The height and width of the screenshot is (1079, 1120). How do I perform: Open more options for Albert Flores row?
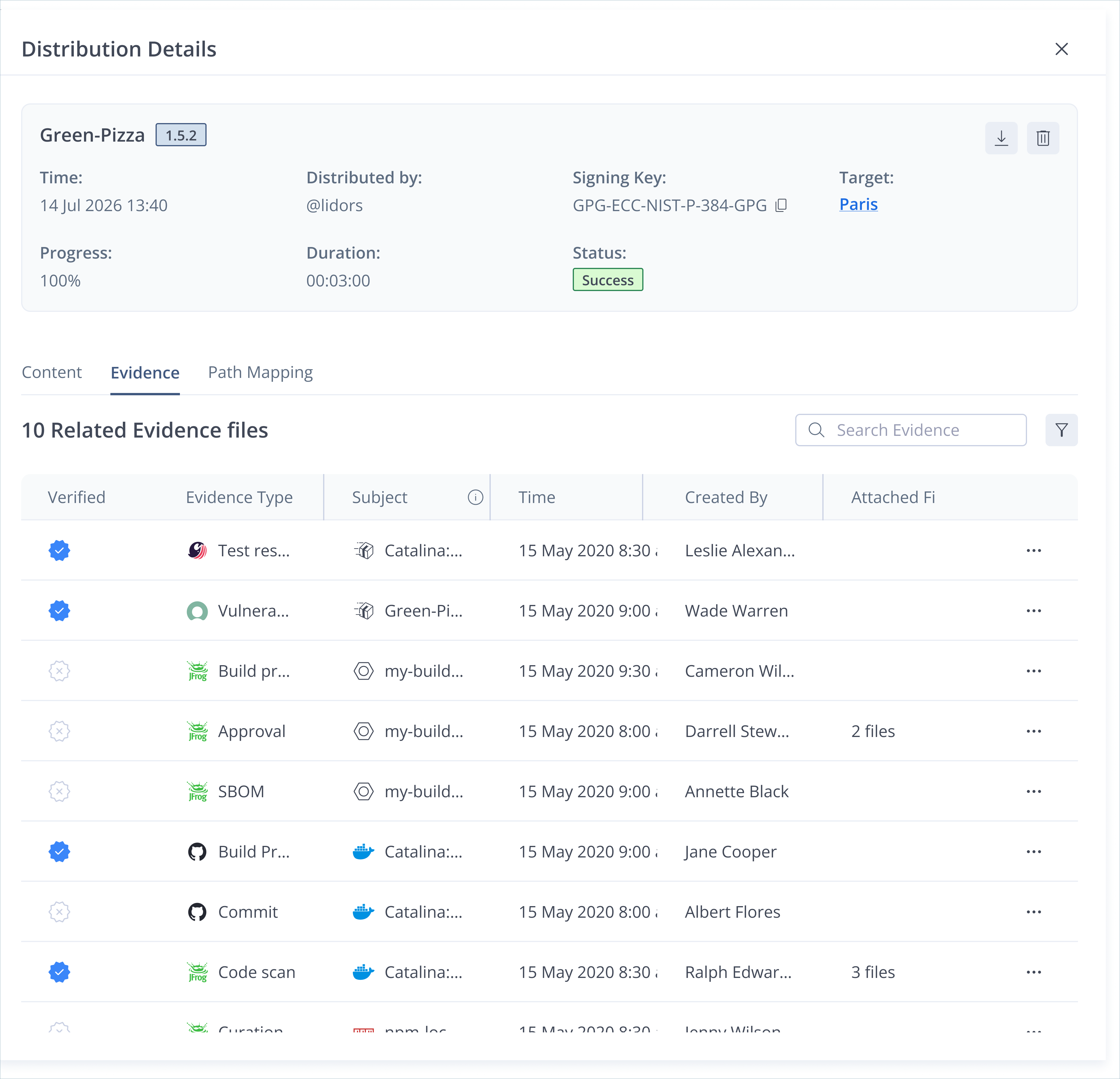[x=1034, y=912]
